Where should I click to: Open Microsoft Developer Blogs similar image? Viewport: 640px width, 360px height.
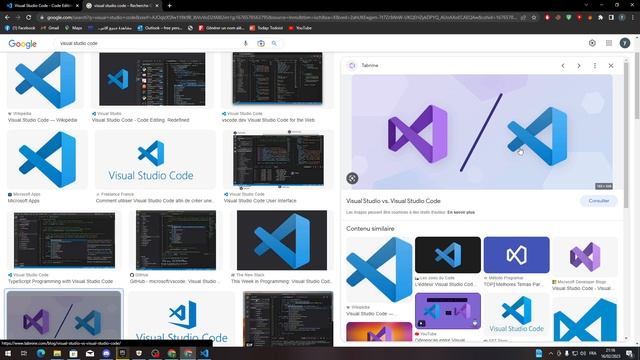[x=585, y=257]
